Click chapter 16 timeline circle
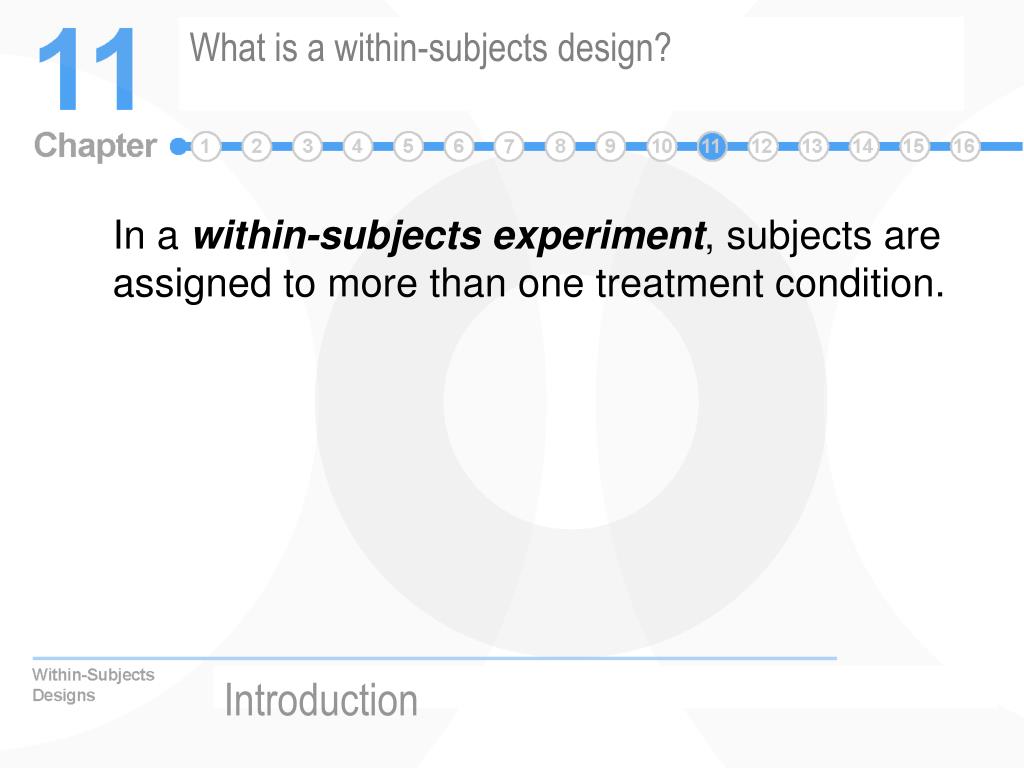This screenshot has width=1024, height=768. pos(965,146)
